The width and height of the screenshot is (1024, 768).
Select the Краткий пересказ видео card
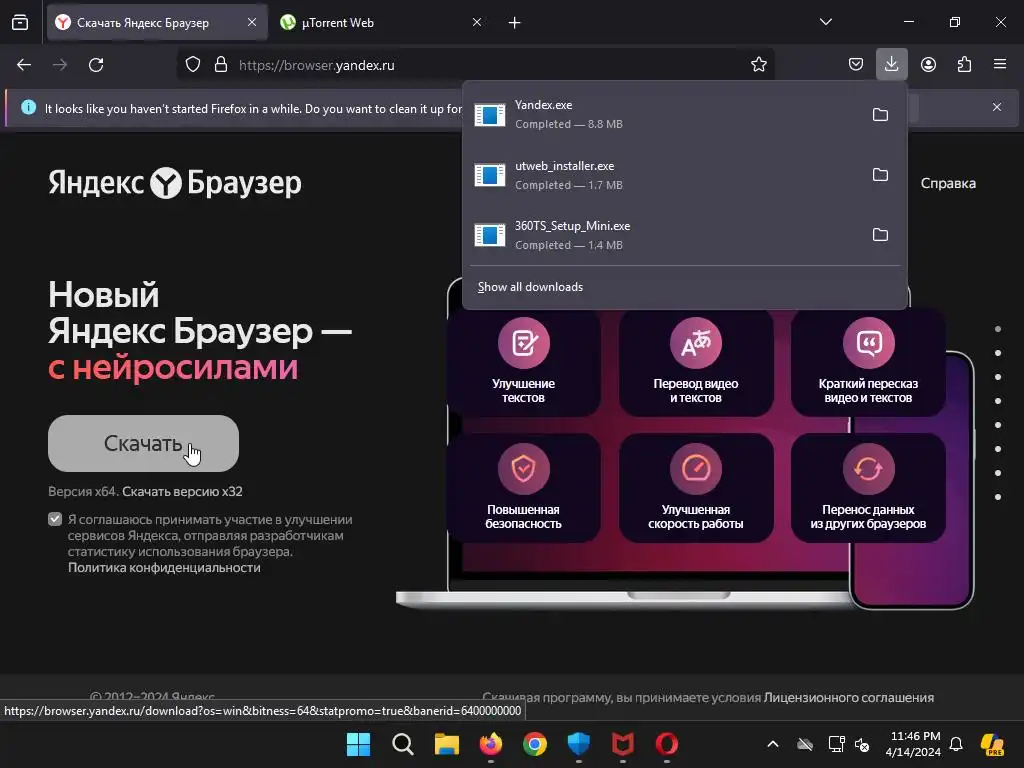click(x=868, y=362)
